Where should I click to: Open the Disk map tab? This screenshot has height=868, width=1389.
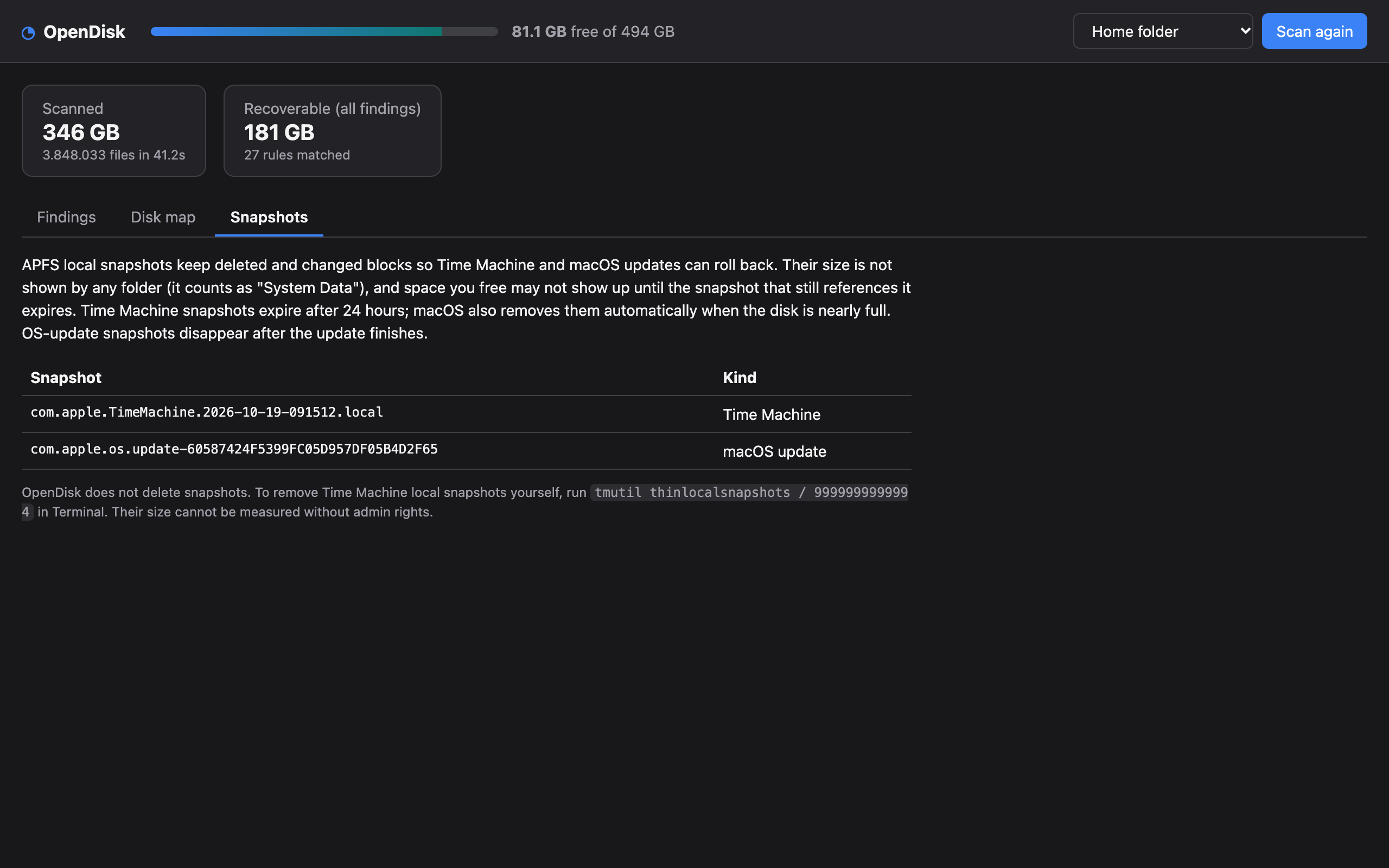coord(163,217)
